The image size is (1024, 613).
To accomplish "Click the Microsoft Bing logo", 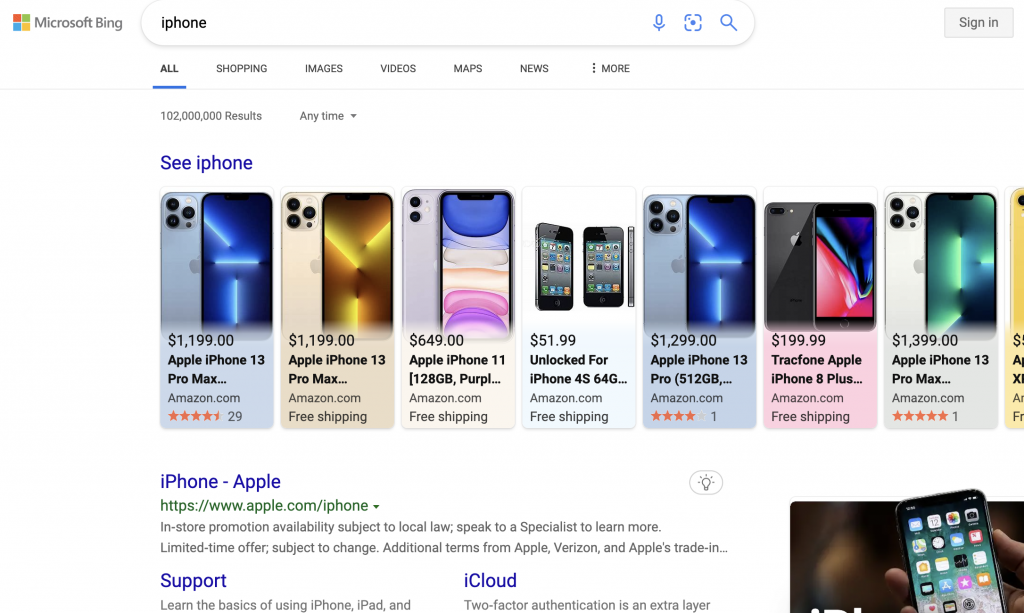I will 68,23.
